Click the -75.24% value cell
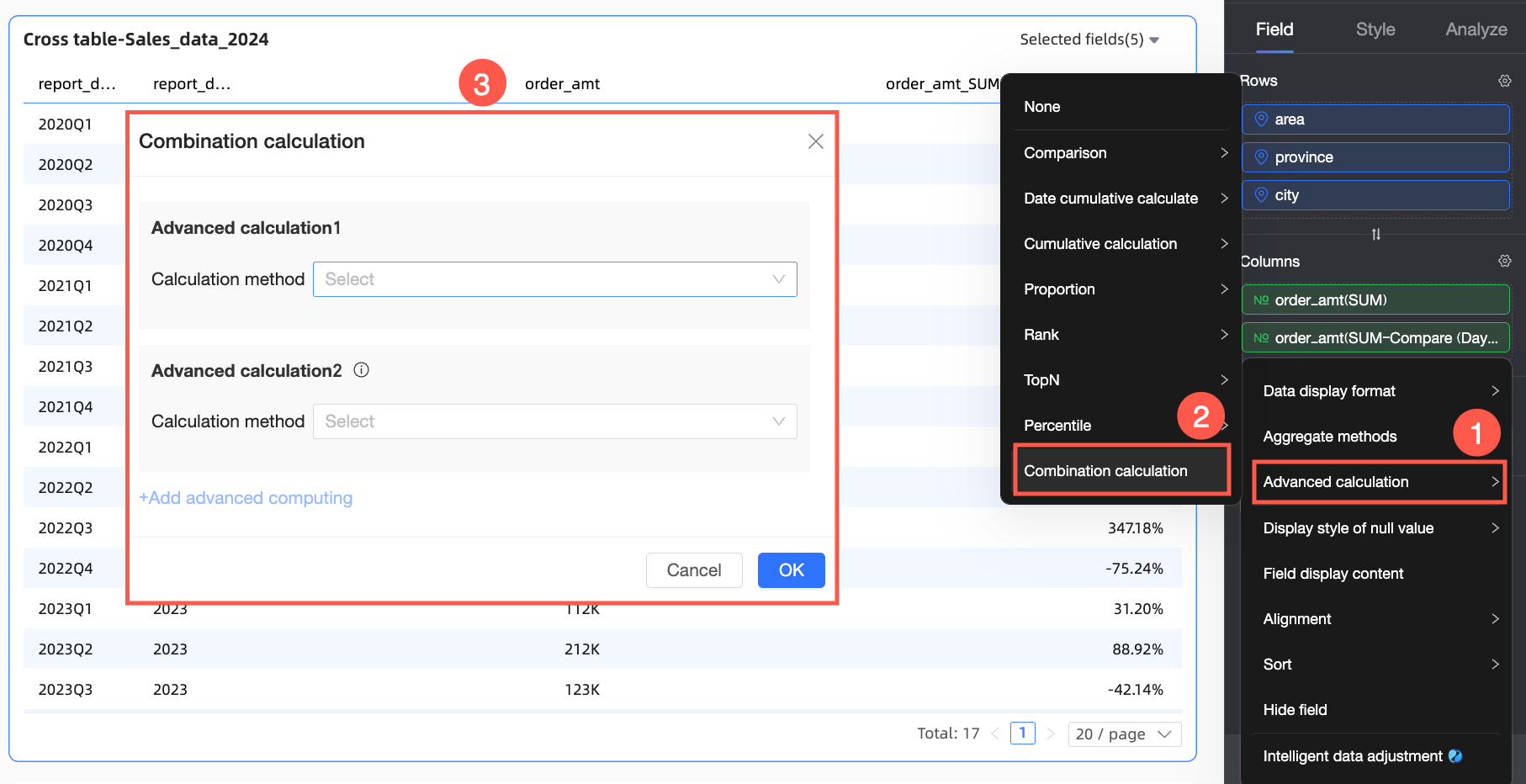Viewport: 1526px width, 784px height. click(1135, 569)
